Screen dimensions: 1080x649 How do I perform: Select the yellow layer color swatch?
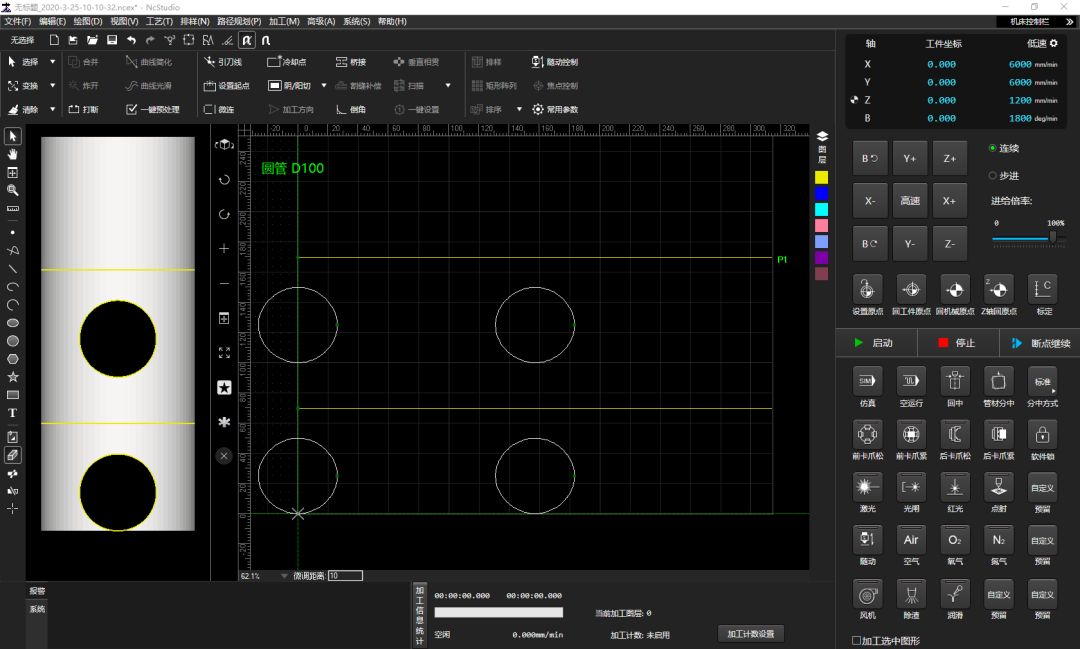[821, 177]
